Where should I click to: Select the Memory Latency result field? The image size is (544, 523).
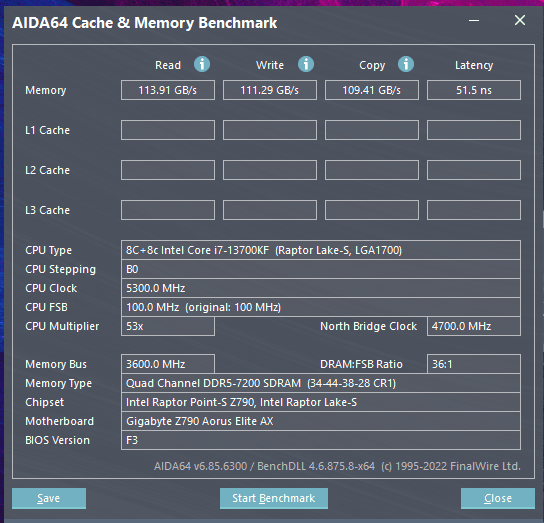[474, 90]
